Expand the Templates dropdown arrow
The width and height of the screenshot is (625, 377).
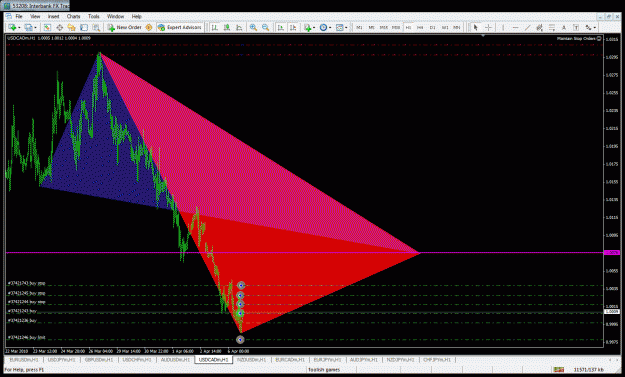tap(346, 27)
